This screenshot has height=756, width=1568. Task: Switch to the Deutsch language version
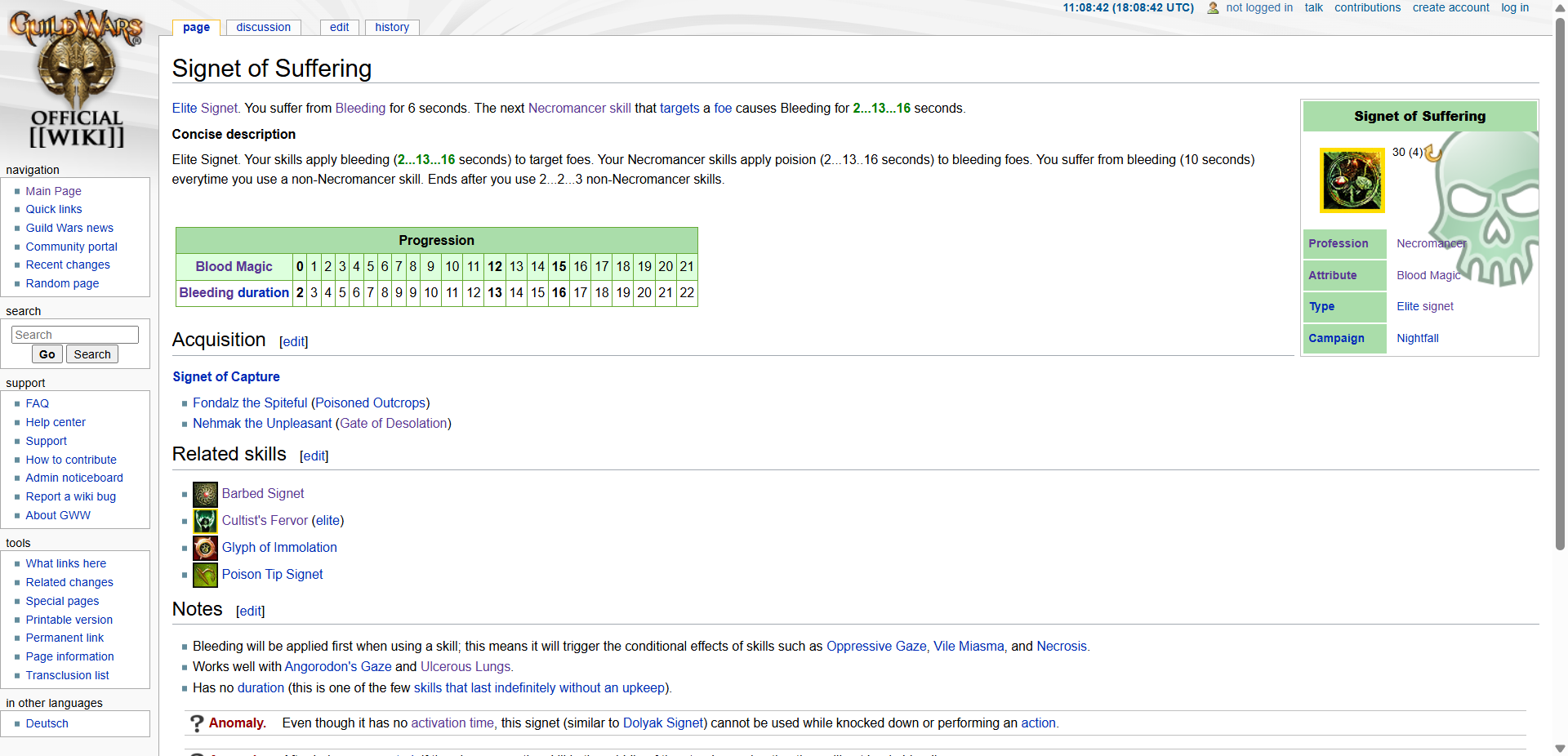(47, 723)
